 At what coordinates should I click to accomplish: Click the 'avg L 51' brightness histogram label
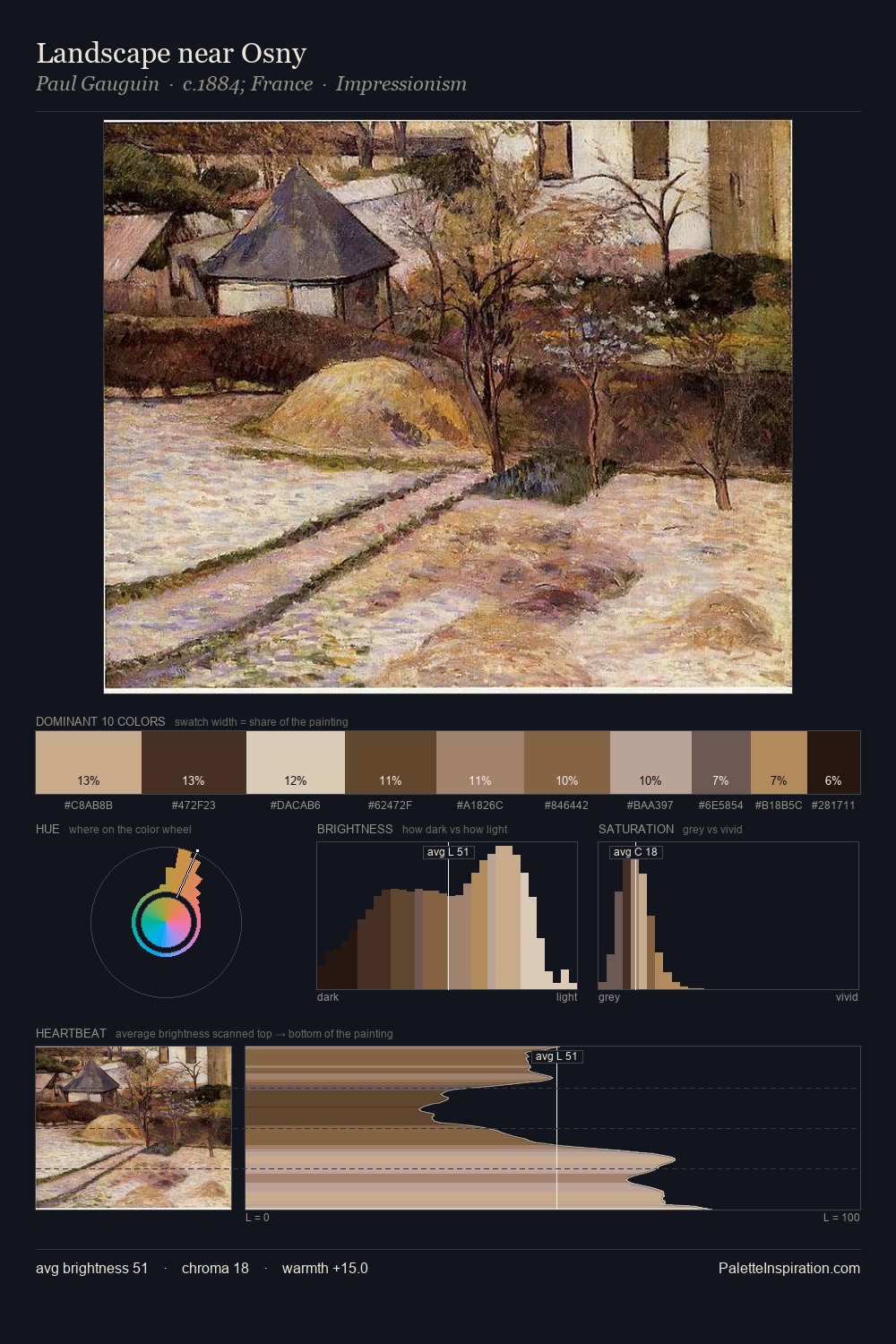coord(448,852)
